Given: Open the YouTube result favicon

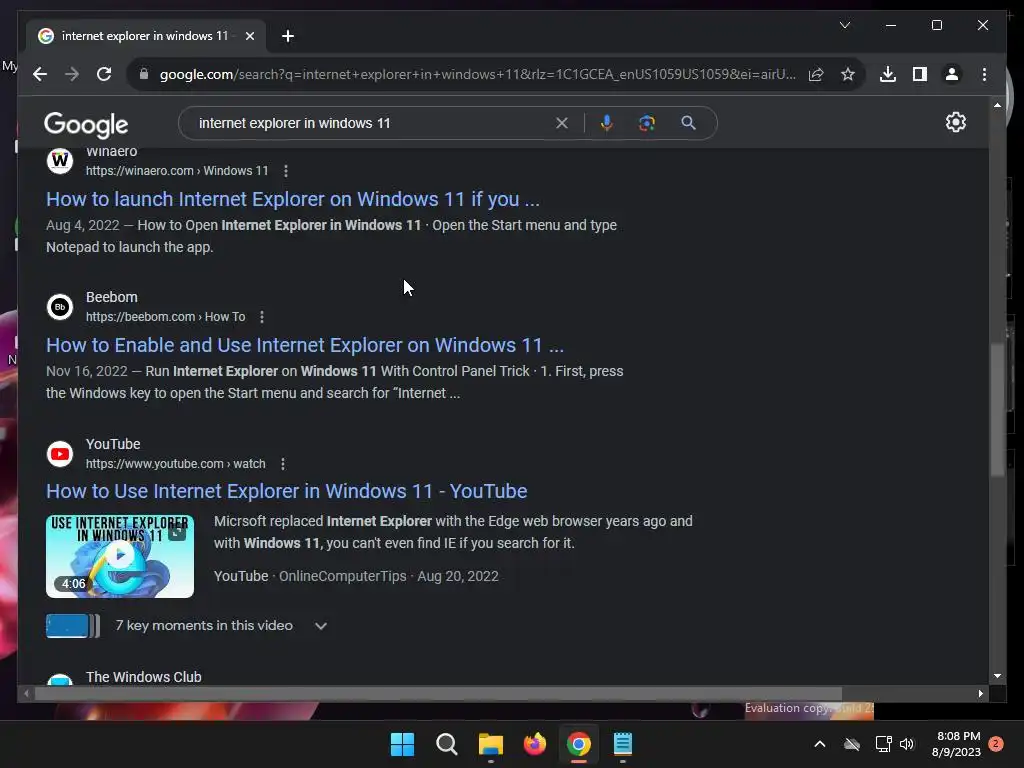Looking at the screenshot, I should point(60,454).
